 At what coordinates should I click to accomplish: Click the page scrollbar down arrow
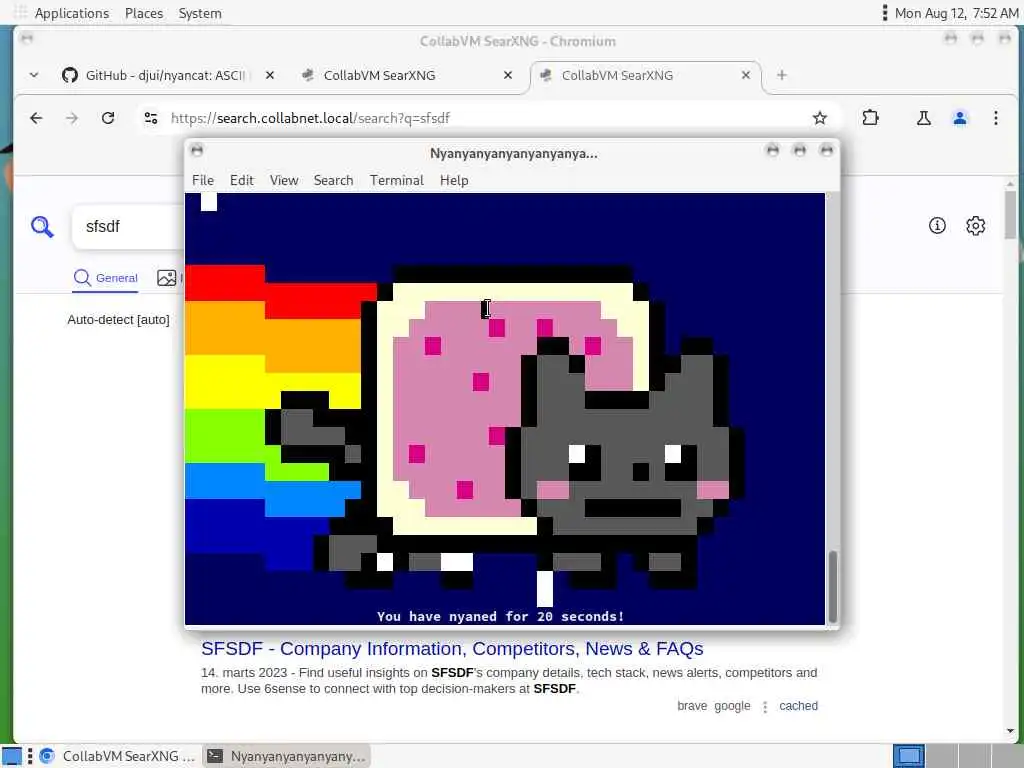(1010, 731)
